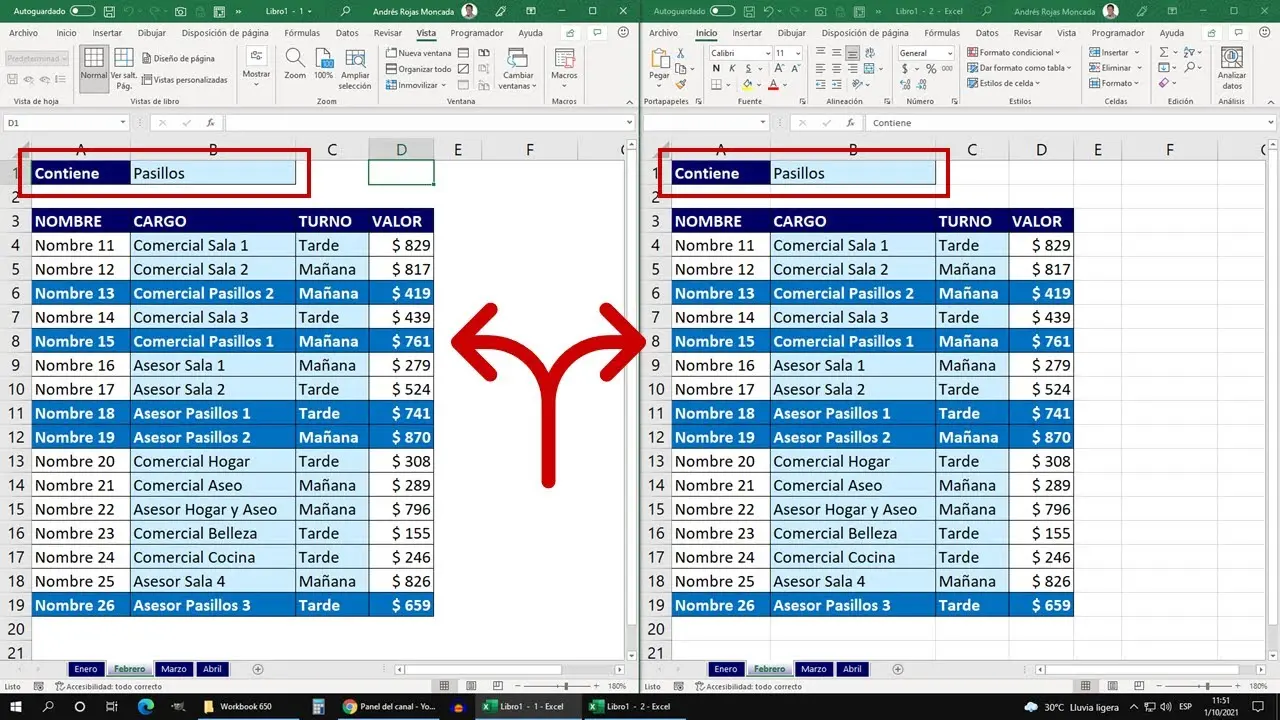
Task: Click the Nueva ventana button
Action: 418,53
